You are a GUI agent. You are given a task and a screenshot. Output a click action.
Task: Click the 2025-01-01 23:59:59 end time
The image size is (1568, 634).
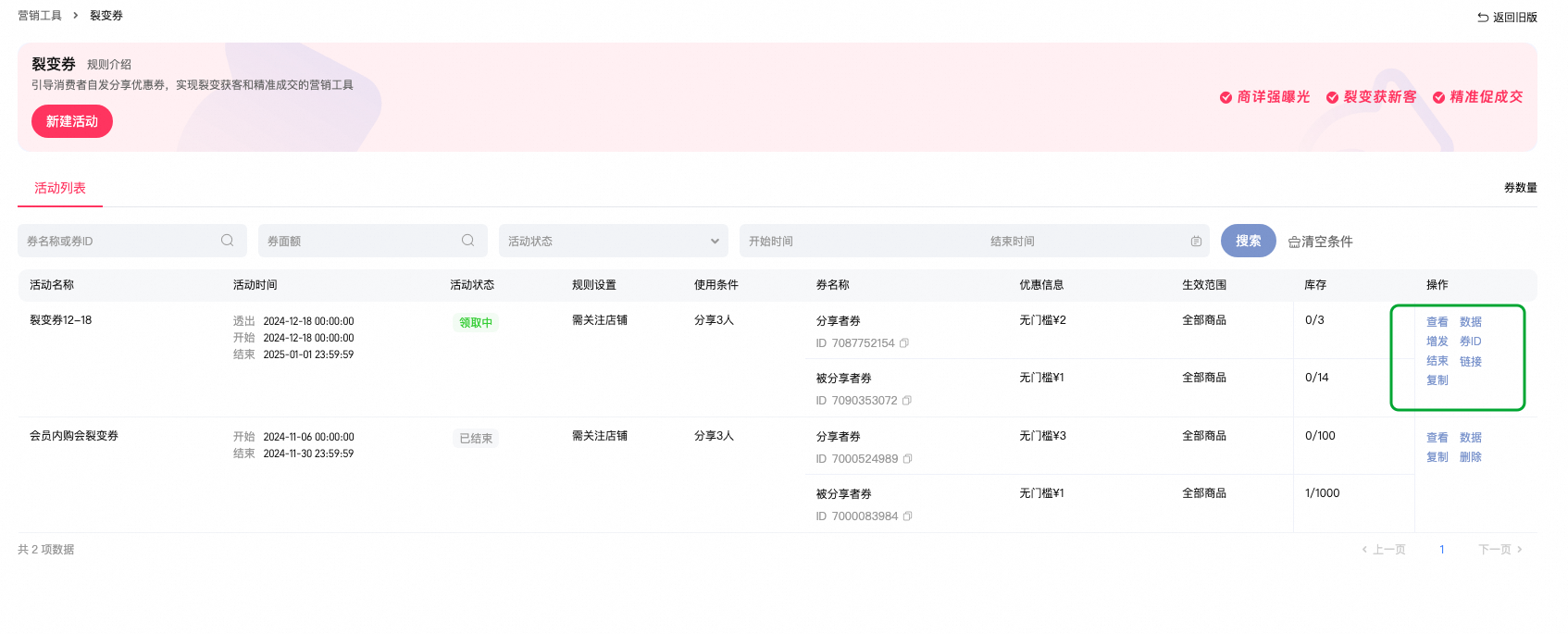click(308, 354)
